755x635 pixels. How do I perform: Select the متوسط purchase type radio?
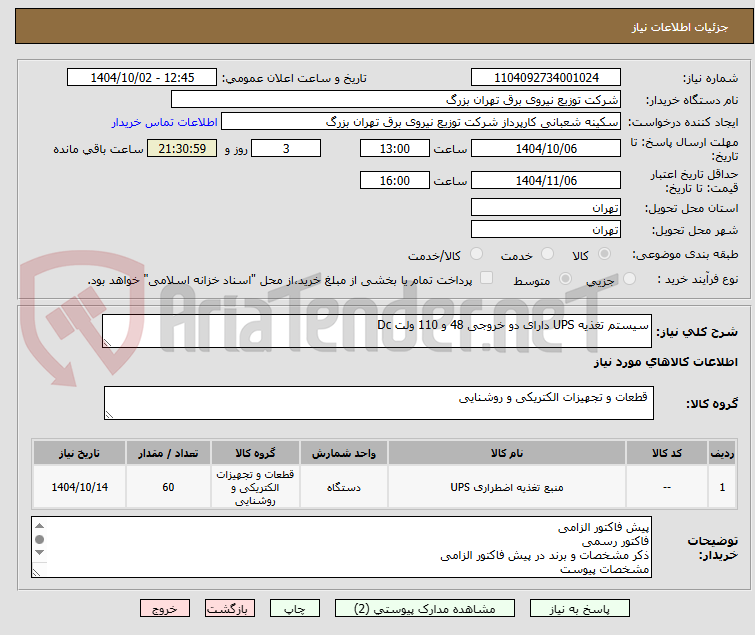tap(565, 279)
